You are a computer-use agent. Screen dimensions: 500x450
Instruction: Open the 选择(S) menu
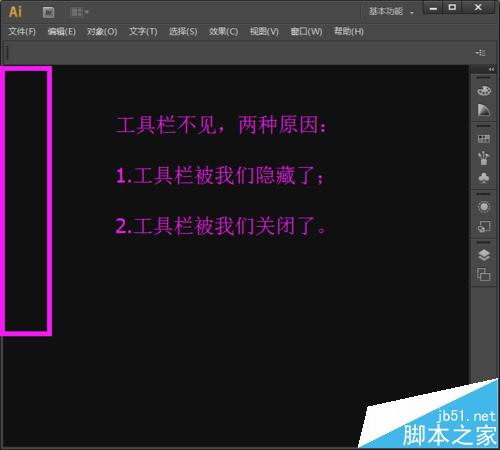(183, 32)
